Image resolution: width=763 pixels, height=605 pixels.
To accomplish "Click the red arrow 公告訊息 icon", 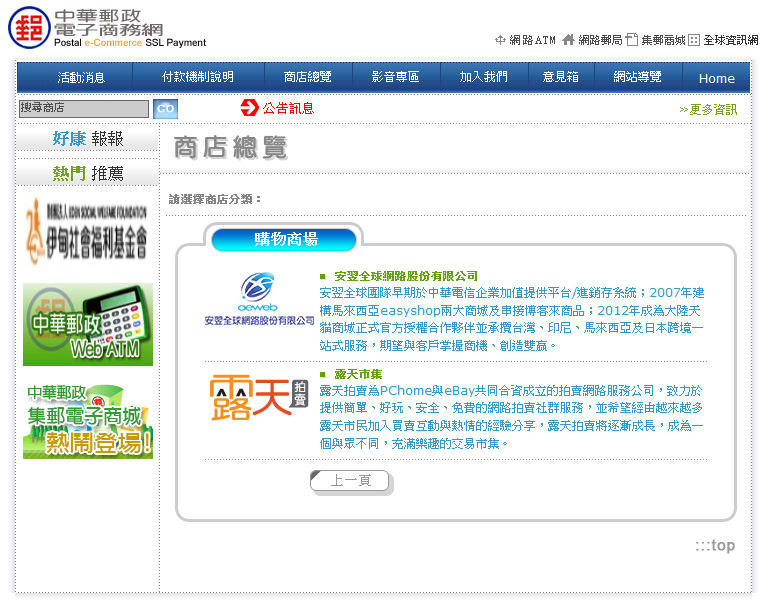I will tap(249, 108).
